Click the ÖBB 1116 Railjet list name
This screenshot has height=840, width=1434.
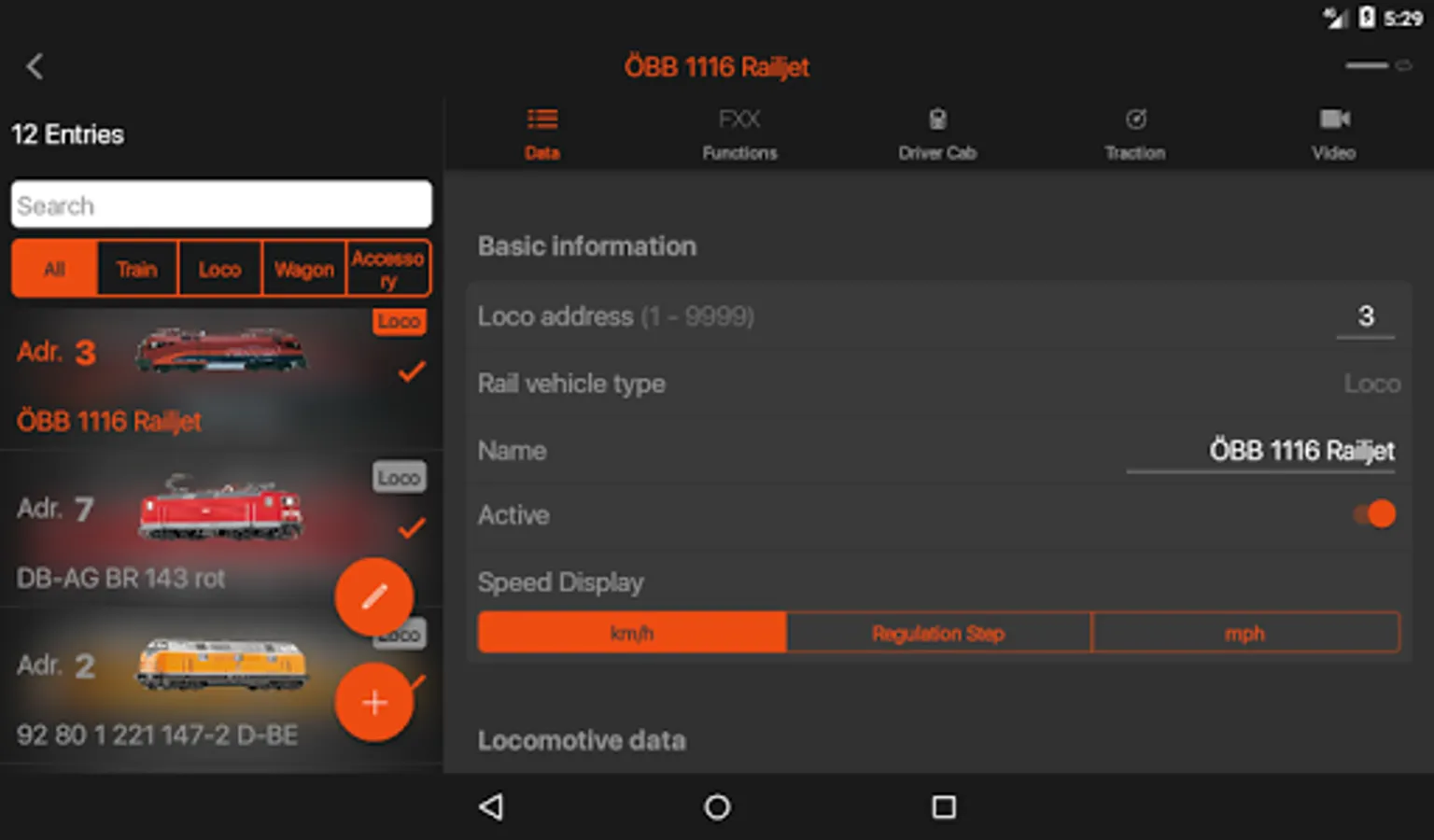pyautogui.click(x=108, y=422)
